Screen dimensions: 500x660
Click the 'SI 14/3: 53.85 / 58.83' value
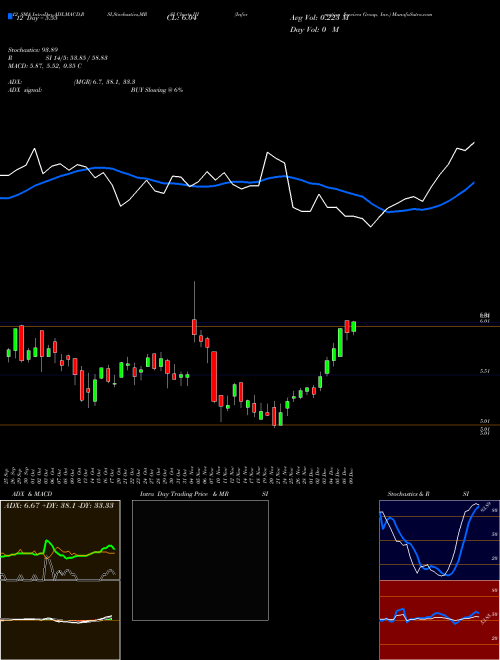pos(76,58)
